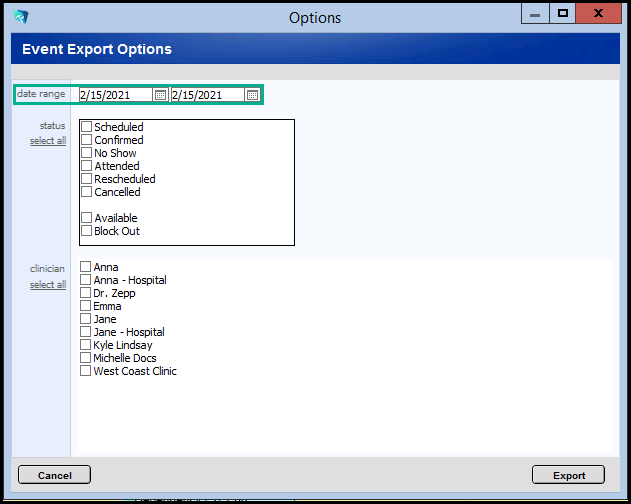Toggle the Cancelled status checkbox

87,192
